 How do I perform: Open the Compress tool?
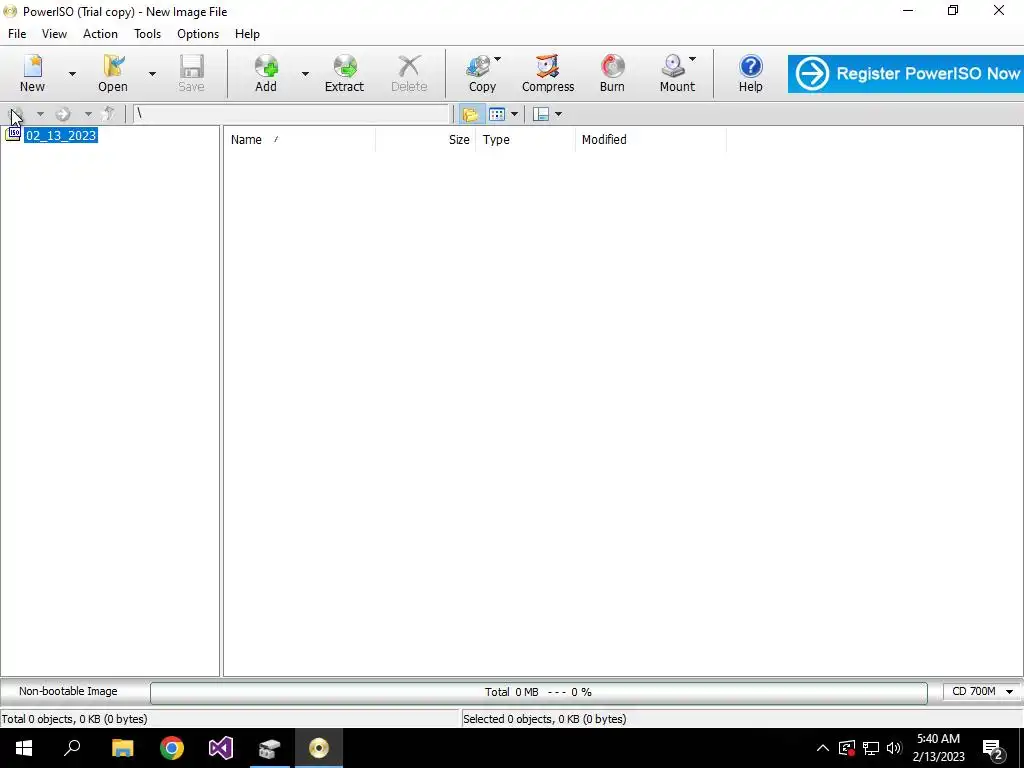coord(548,73)
